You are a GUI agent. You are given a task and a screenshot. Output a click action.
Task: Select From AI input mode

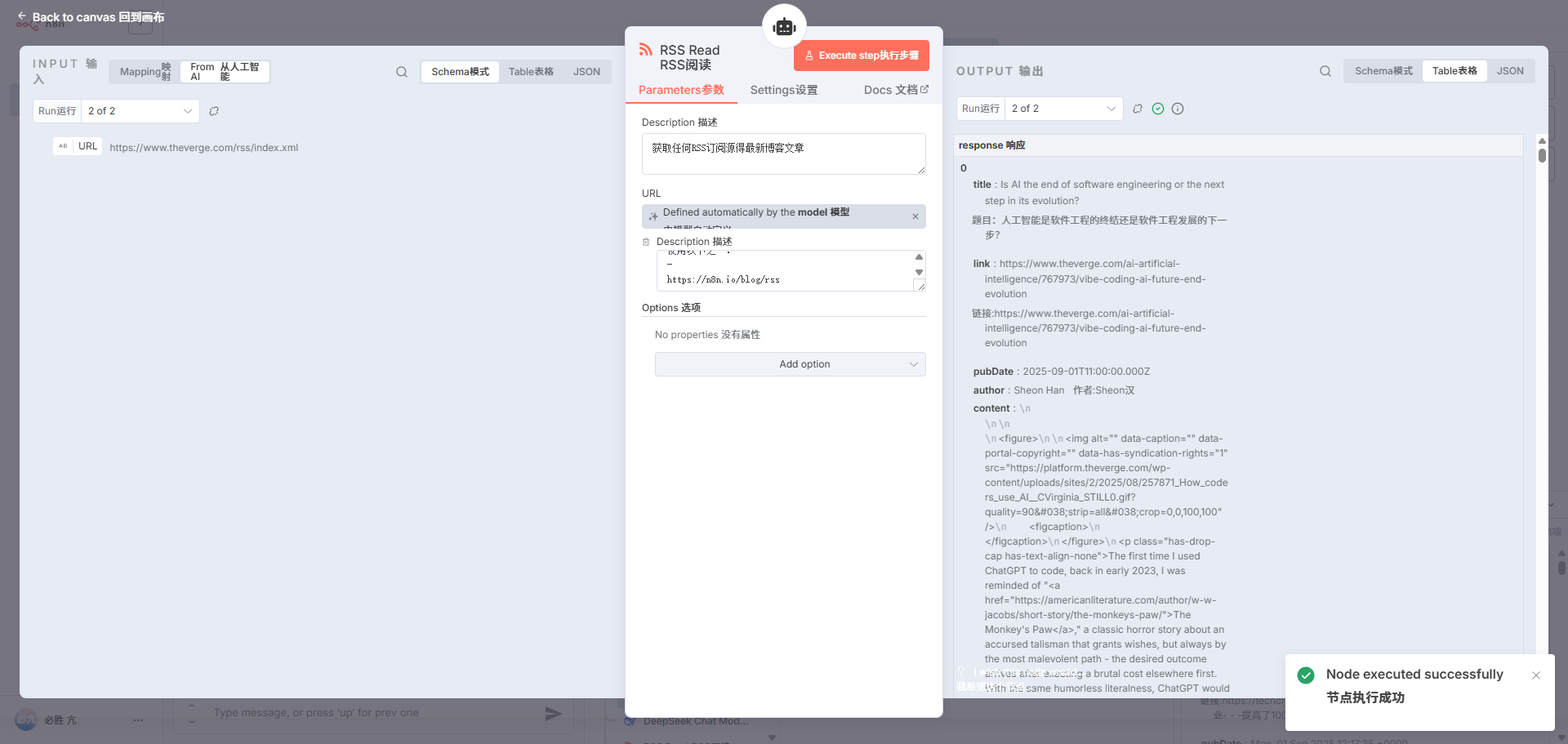click(x=225, y=72)
